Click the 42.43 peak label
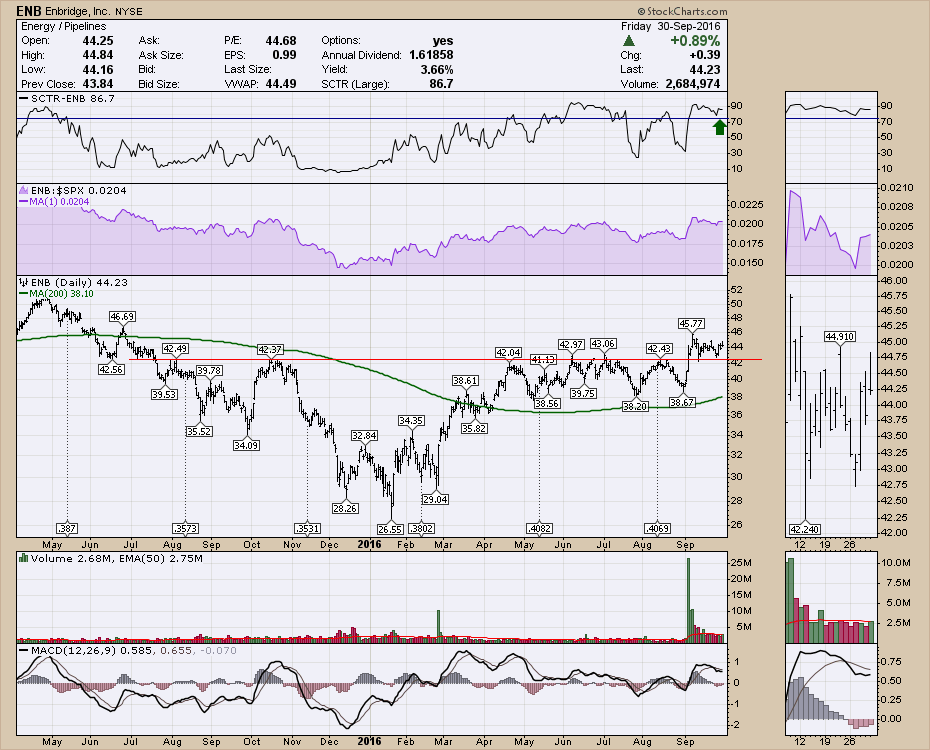Viewport: 930px width, 750px height. [660, 349]
